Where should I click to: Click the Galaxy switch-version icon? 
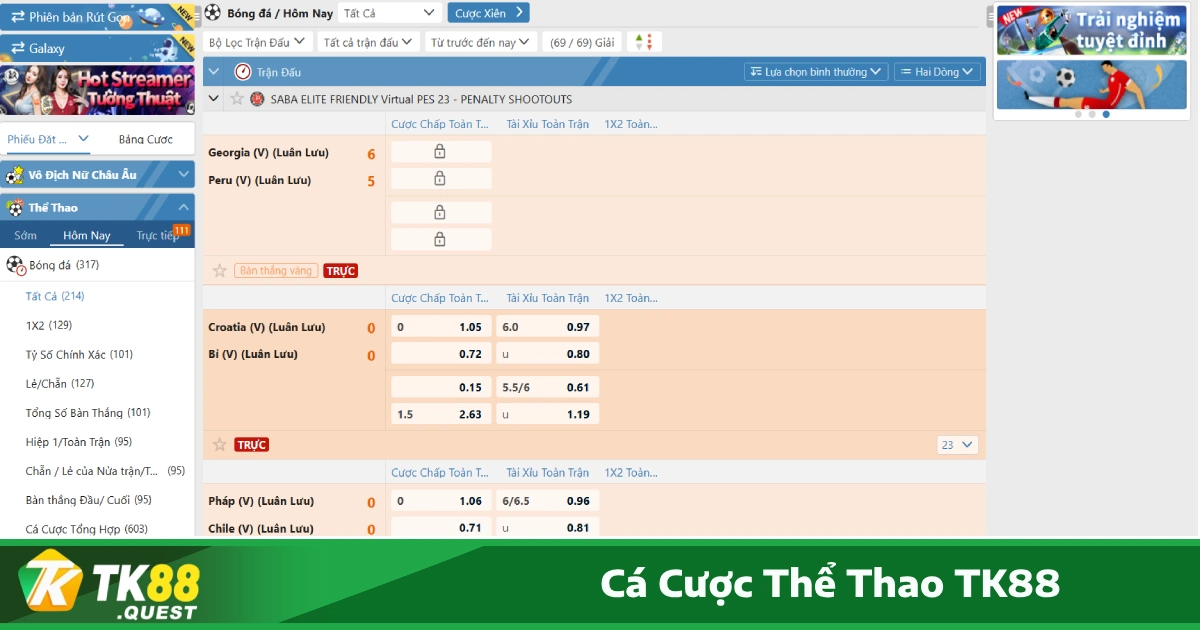(x=18, y=47)
